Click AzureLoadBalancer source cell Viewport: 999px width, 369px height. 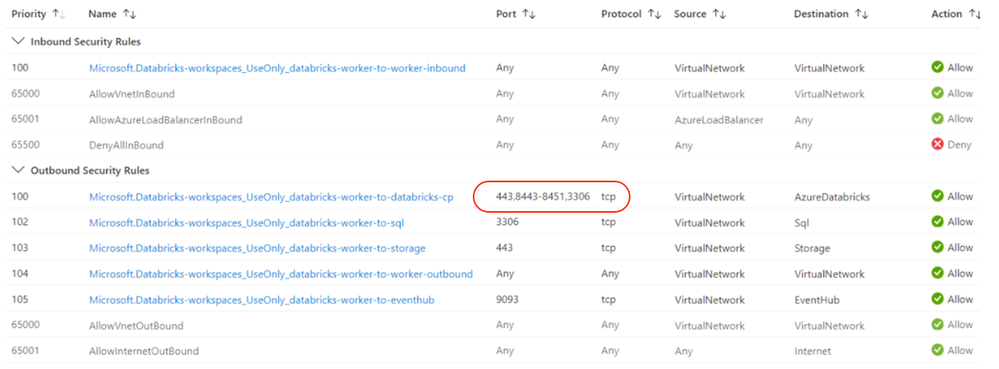point(719,119)
